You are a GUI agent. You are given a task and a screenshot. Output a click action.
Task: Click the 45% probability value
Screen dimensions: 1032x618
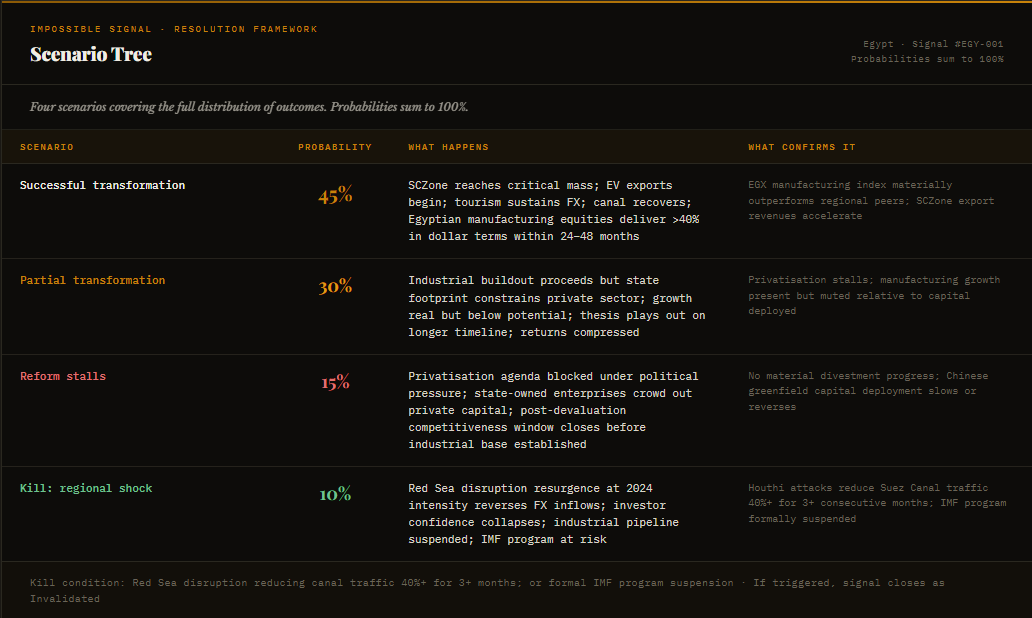pyautogui.click(x=335, y=195)
